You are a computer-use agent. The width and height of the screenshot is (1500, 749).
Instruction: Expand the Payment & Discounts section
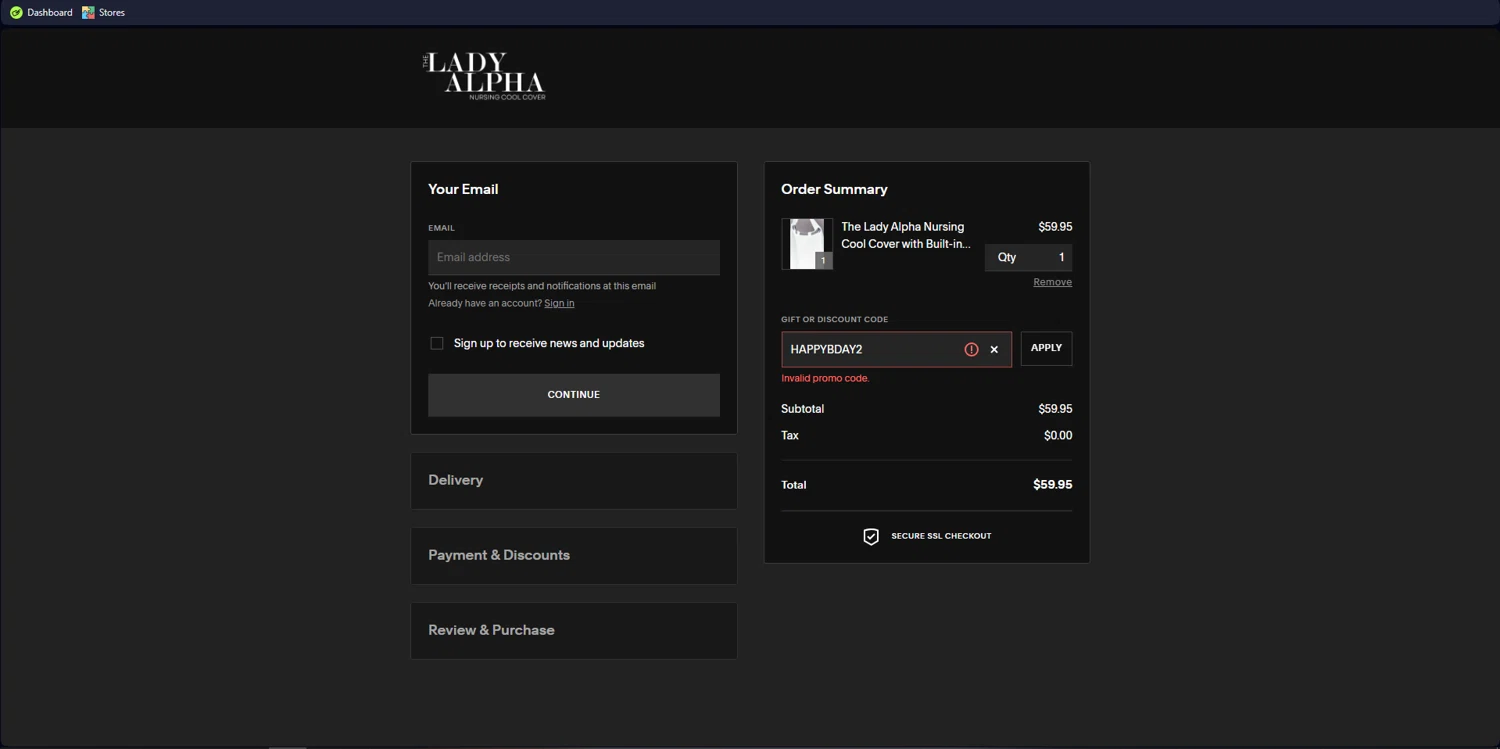click(574, 555)
